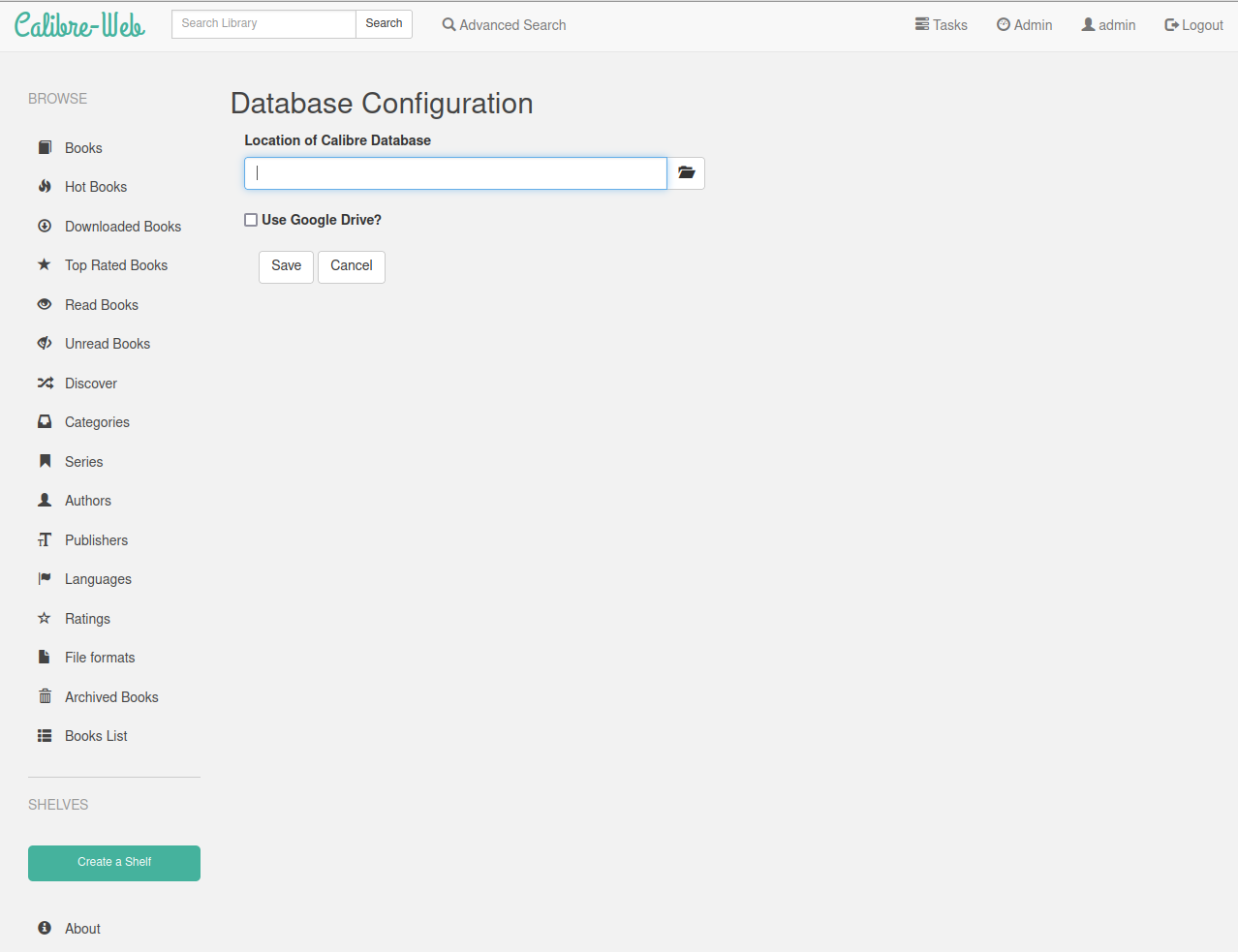Image resolution: width=1238 pixels, height=952 pixels.
Task: Click the Languages flag icon
Action: point(45,578)
